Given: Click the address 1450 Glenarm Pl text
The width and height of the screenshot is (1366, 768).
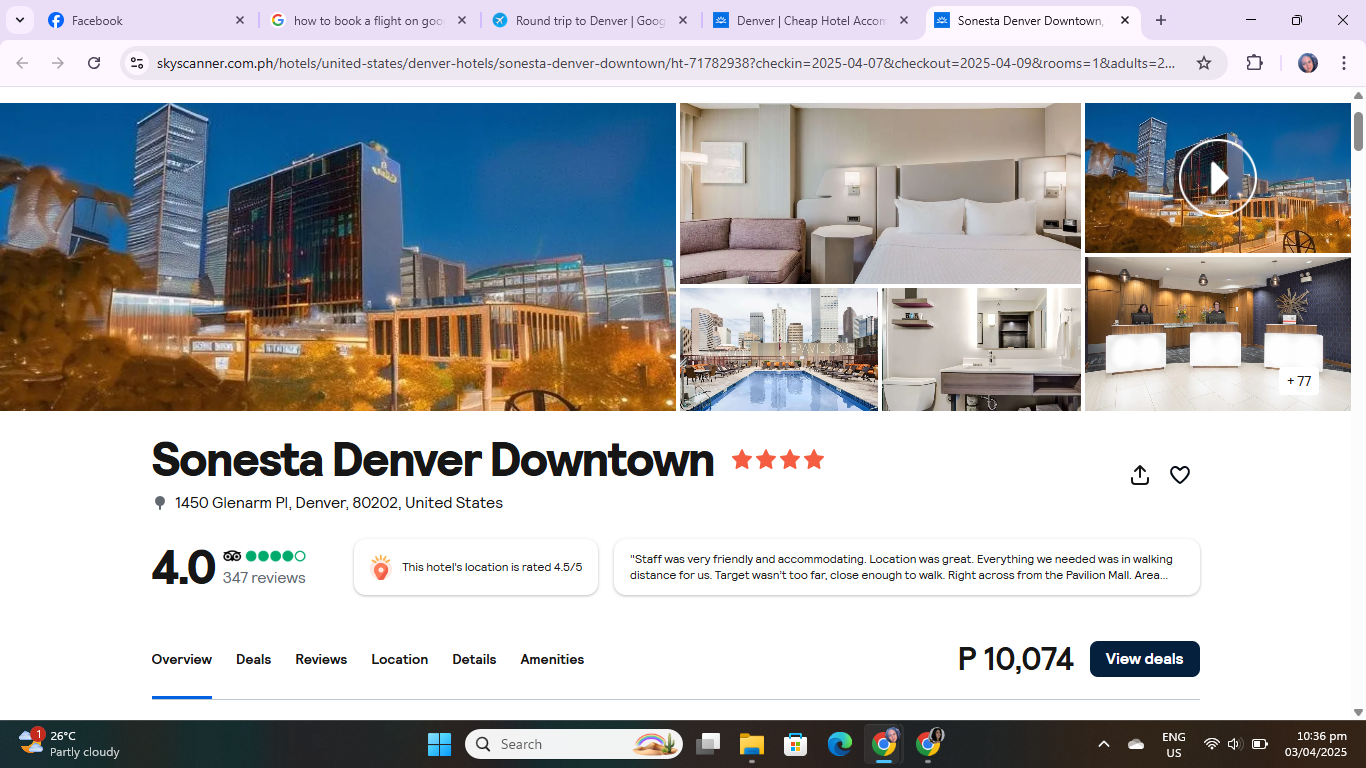Looking at the screenshot, I should [339, 503].
